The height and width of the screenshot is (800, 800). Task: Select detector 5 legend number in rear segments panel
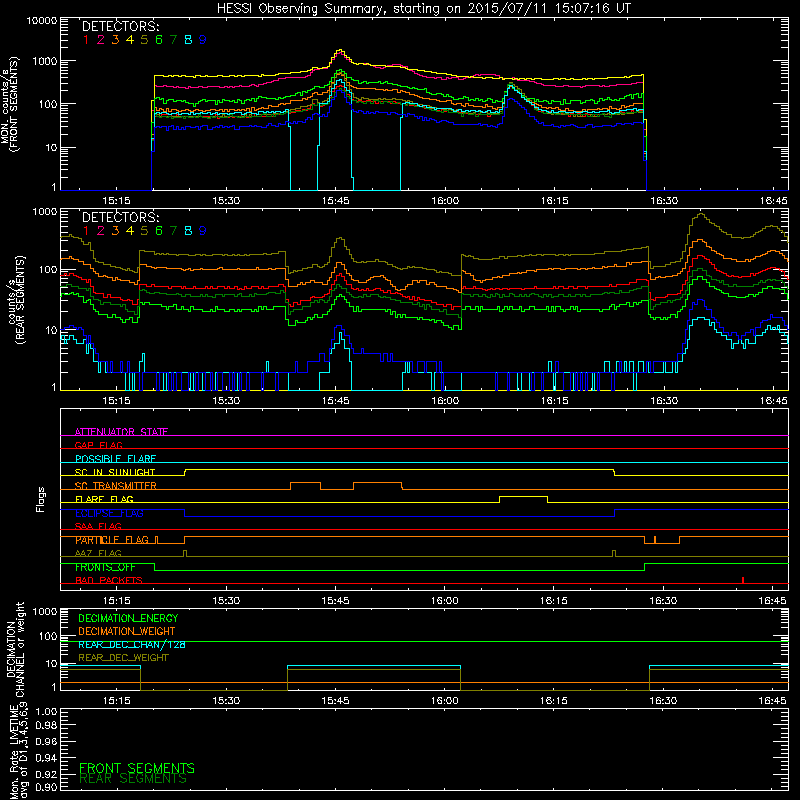[x=144, y=231]
